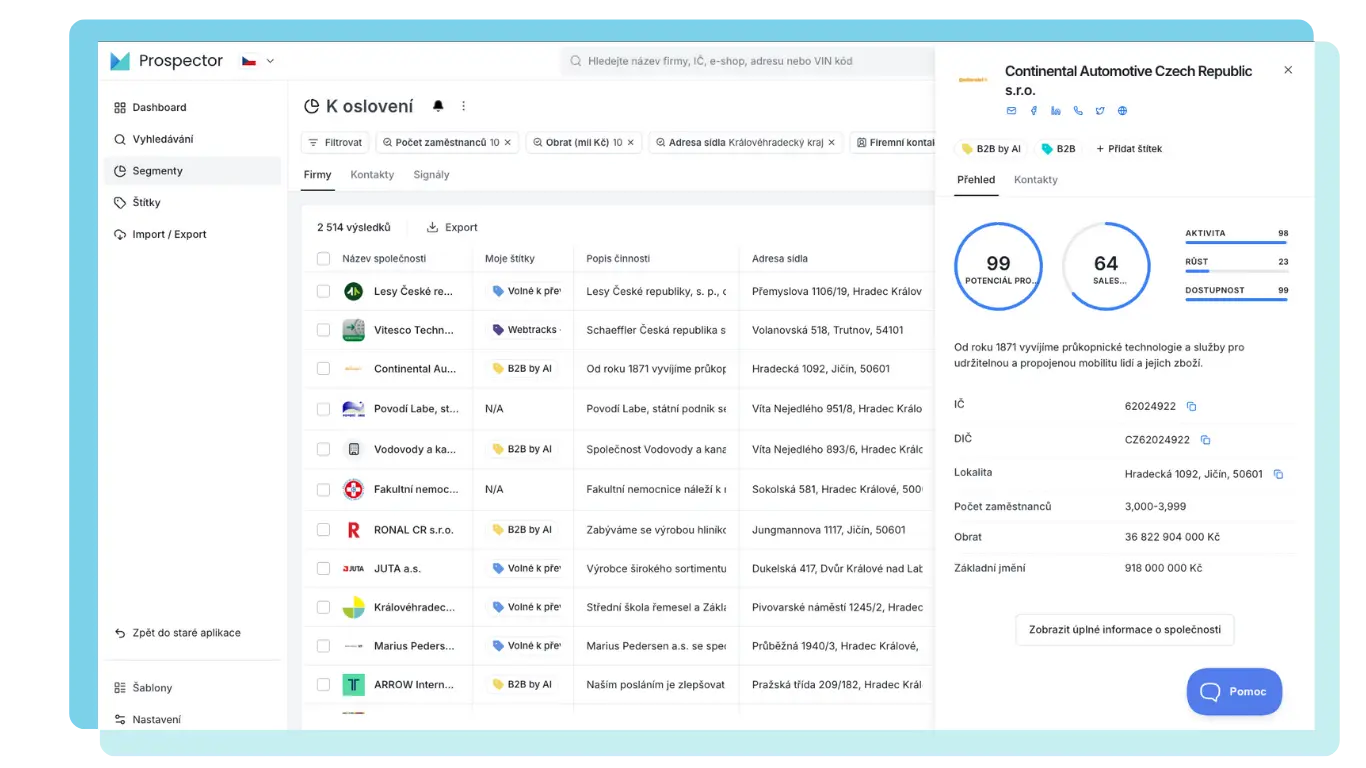Click the Filtrovat button

pyautogui.click(x=335, y=143)
